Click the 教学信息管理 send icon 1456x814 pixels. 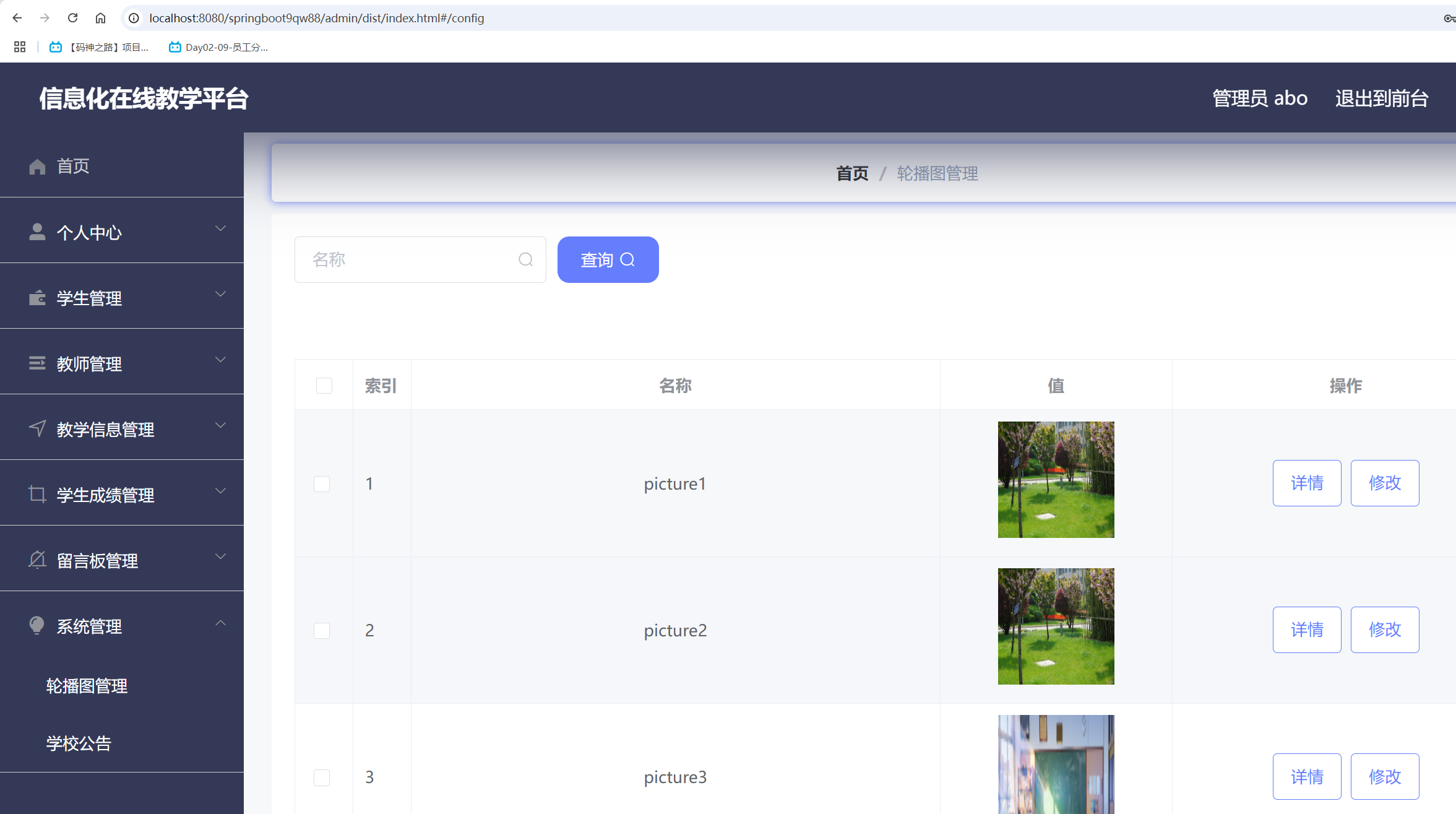[37, 428]
